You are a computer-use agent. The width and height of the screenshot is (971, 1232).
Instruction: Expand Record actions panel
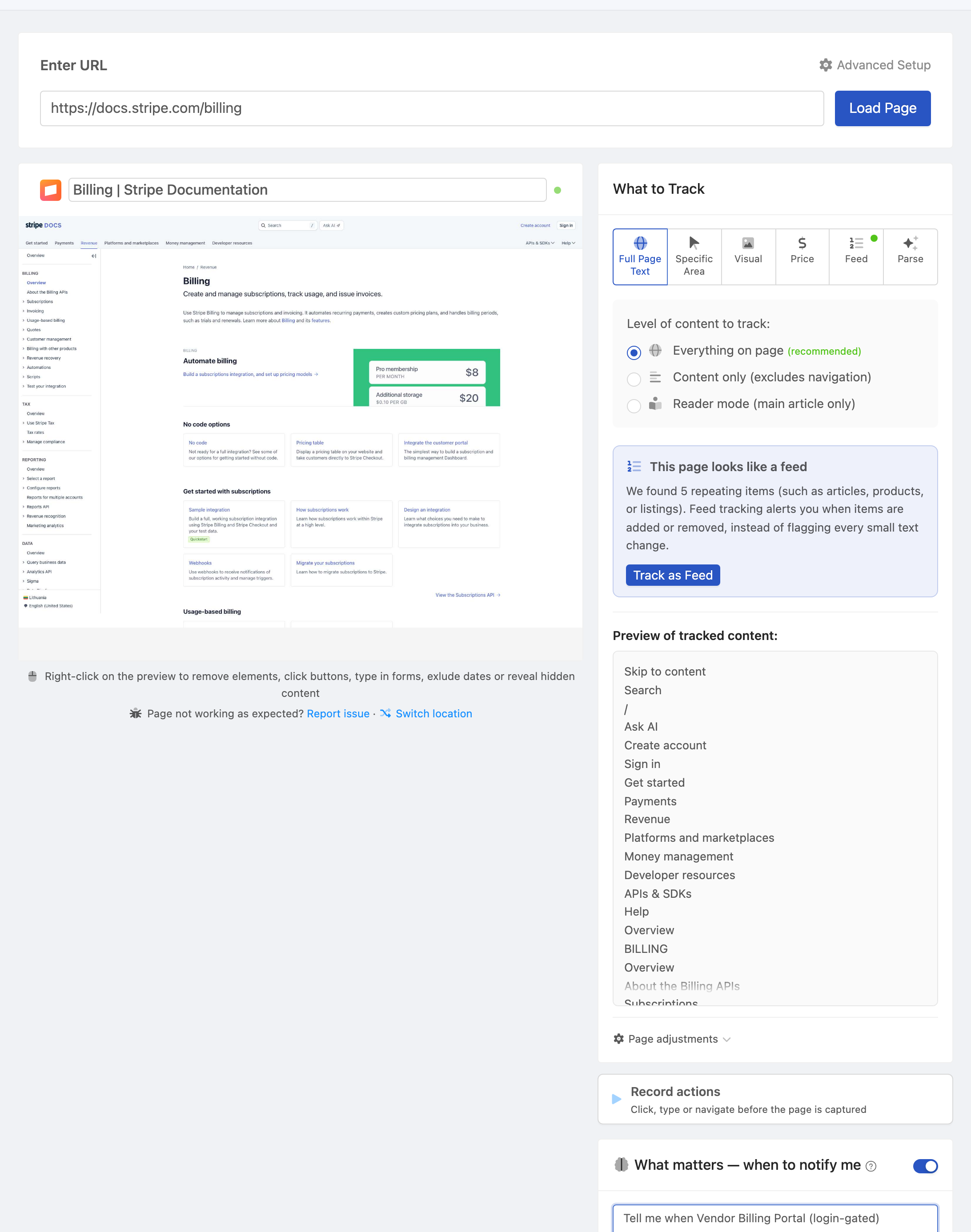(x=775, y=1099)
